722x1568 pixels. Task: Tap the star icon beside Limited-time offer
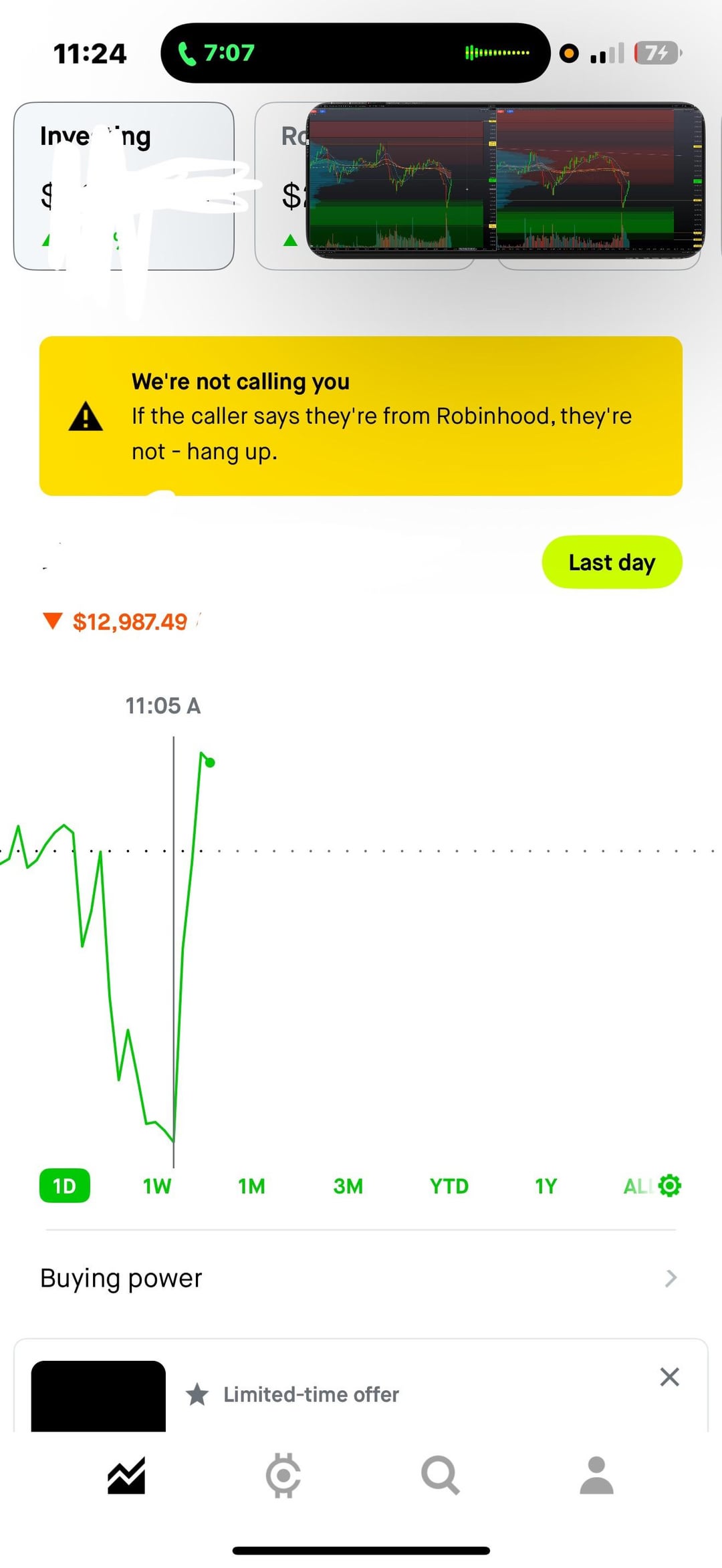click(x=197, y=1394)
